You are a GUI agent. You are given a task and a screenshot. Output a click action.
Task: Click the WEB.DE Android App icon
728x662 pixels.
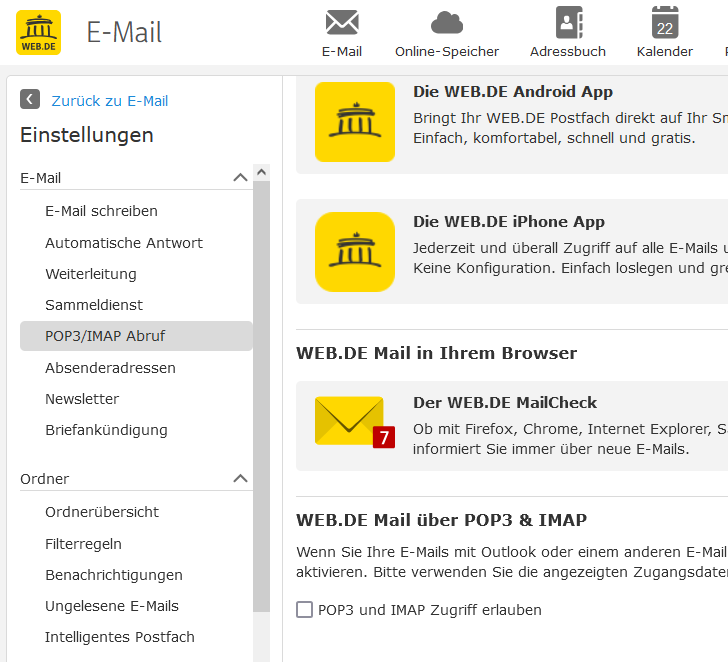coord(355,122)
